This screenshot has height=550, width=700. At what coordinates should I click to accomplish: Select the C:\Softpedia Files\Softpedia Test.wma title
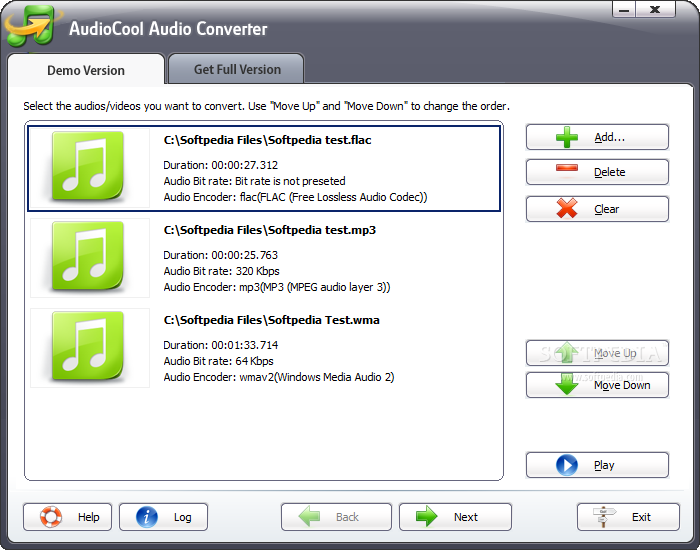[271, 320]
